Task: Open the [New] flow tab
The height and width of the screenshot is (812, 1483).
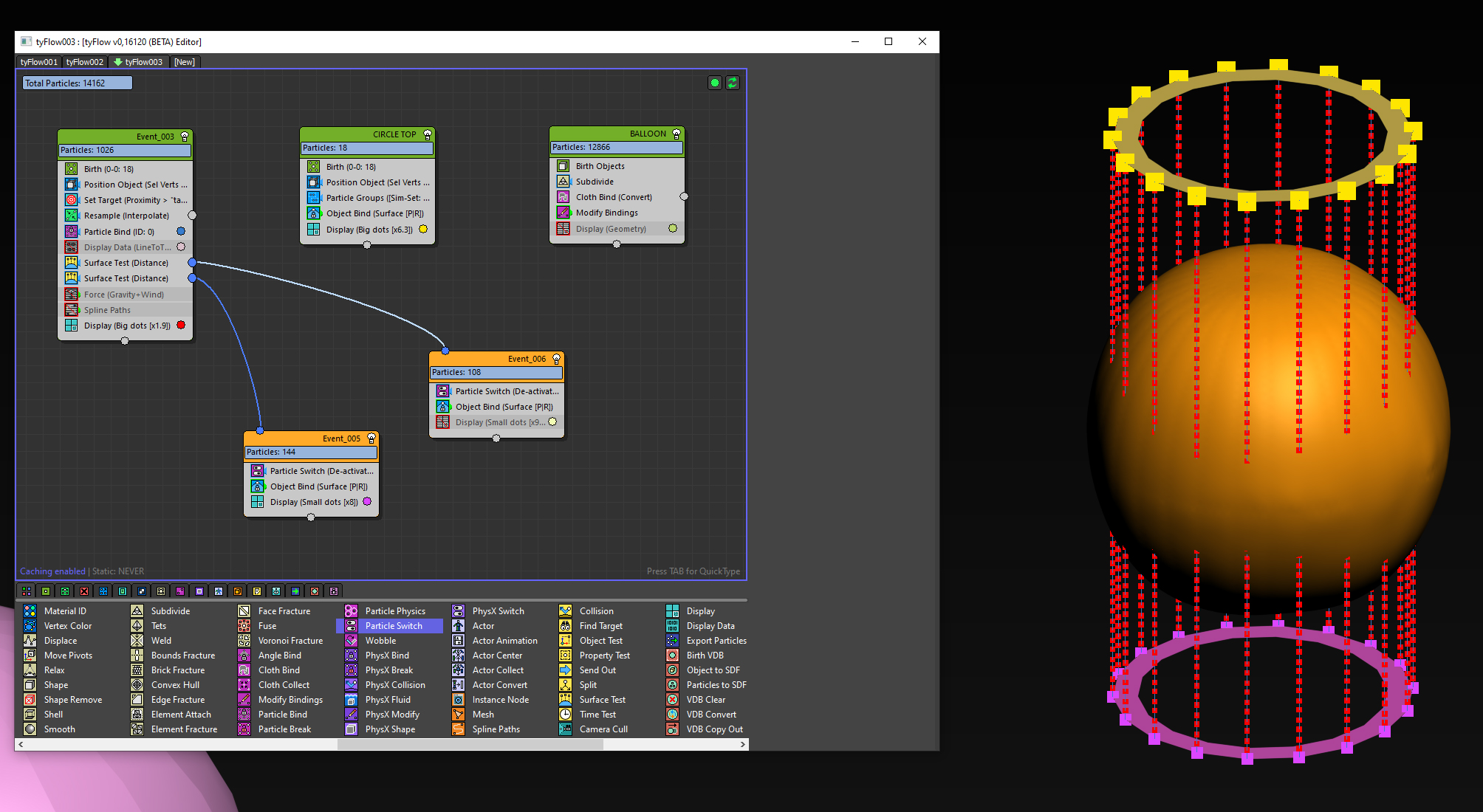Action: (x=184, y=62)
